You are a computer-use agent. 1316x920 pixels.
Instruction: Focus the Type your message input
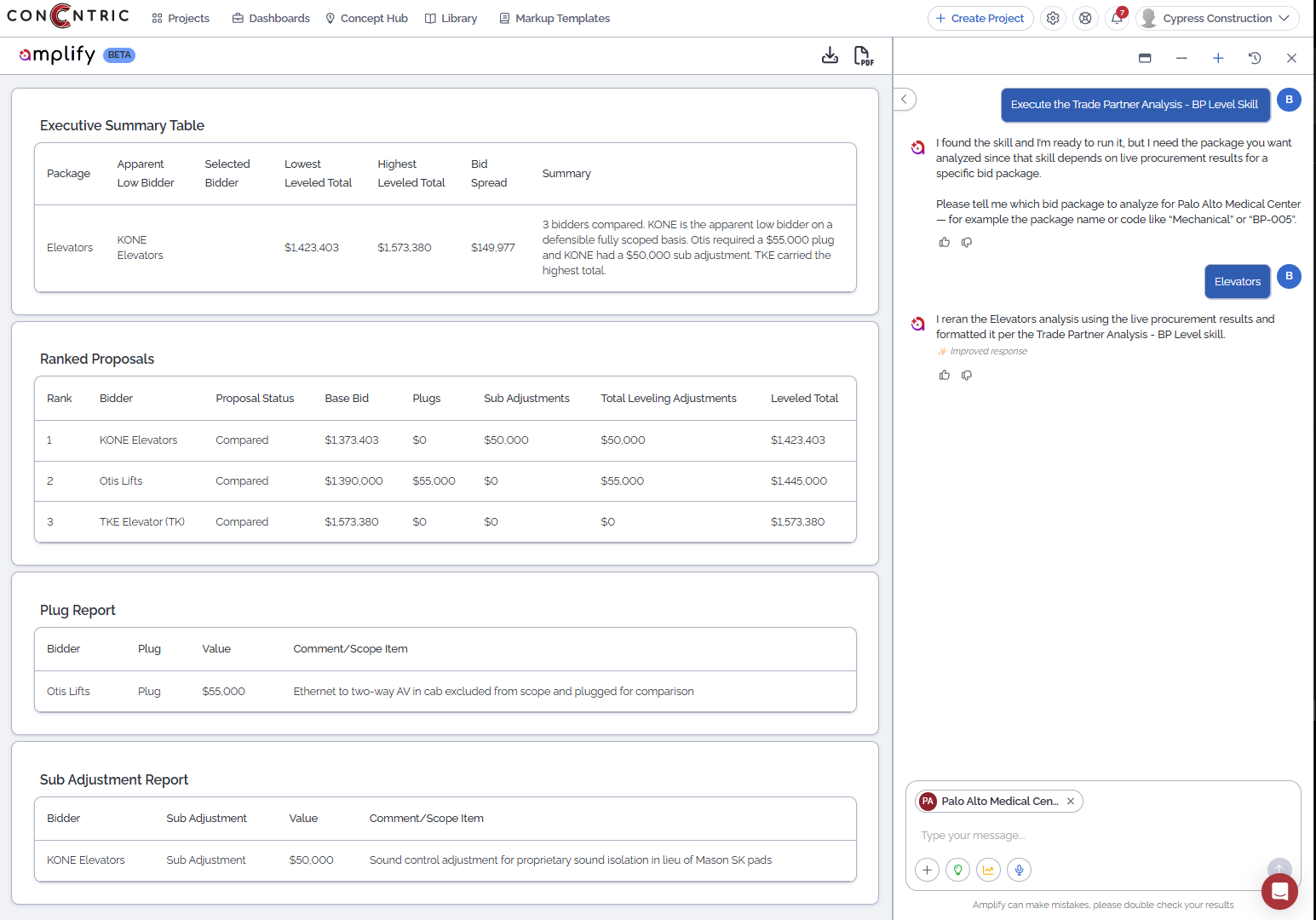[x=1090, y=836]
